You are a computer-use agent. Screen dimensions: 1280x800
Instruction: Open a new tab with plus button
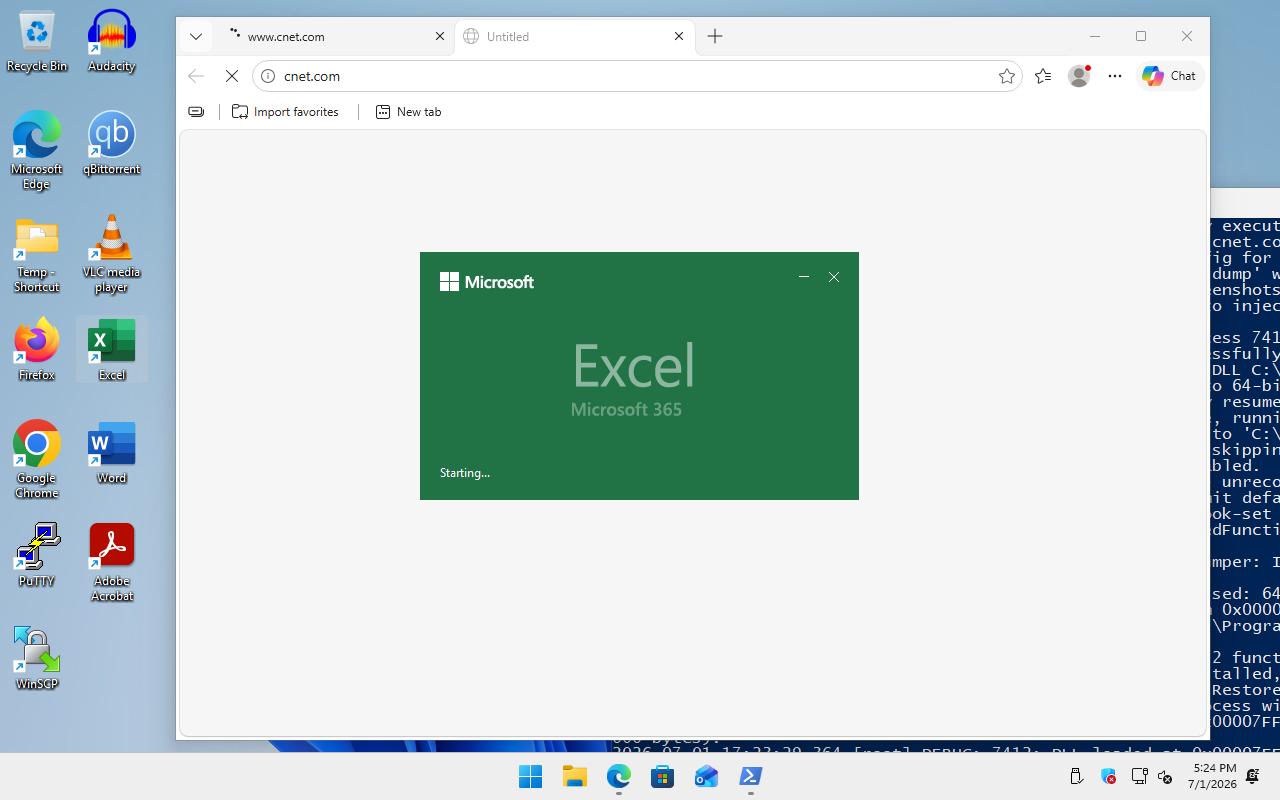coord(715,36)
